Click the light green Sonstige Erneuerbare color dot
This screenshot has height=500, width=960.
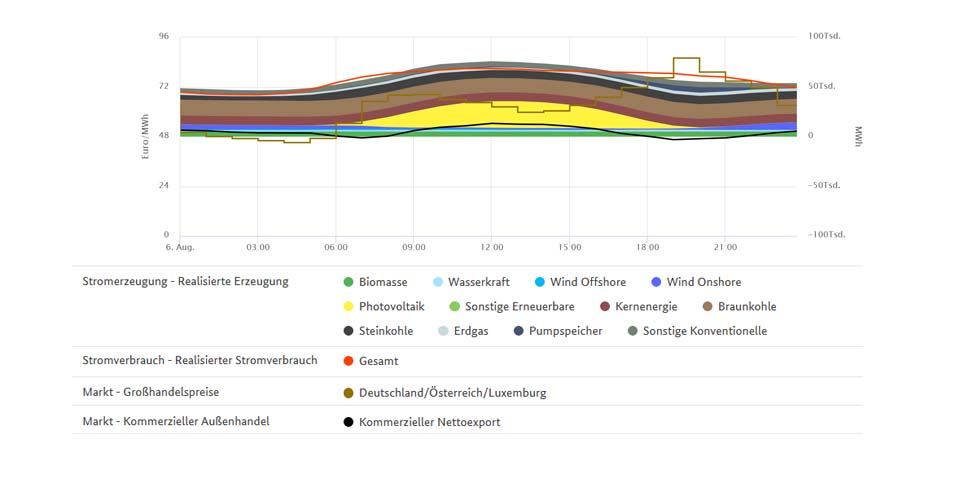click(x=454, y=307)
